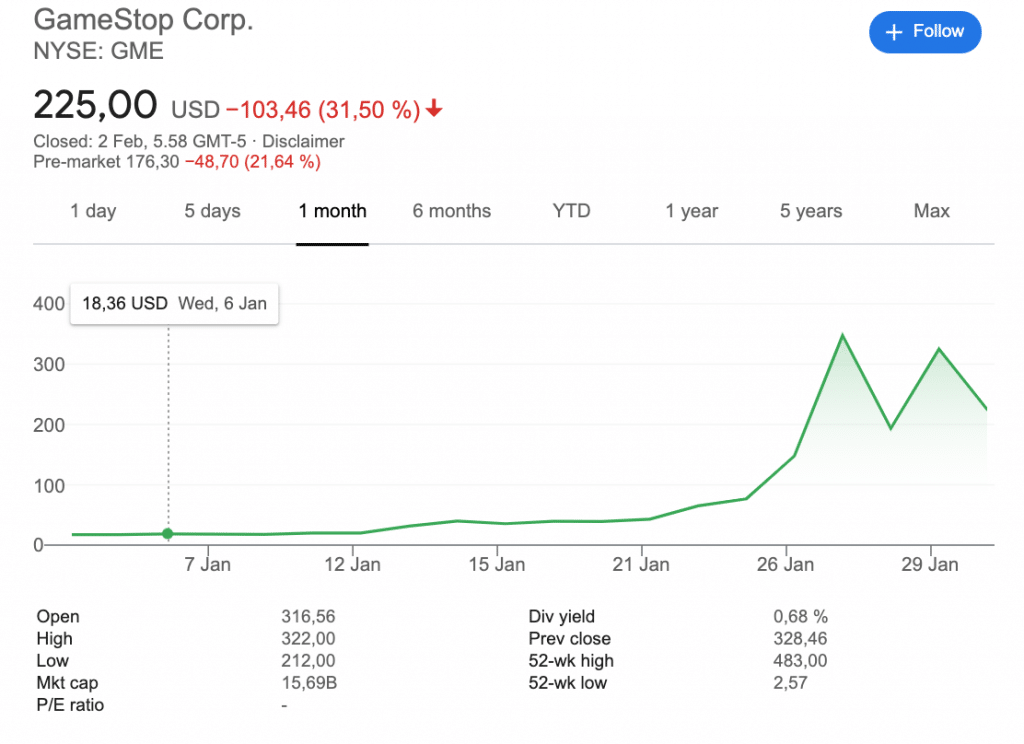Image resolution: width=1024 pixels, height=744 pixels.
Task: Switch chart to YTD
Action: (x=571, y=211)
